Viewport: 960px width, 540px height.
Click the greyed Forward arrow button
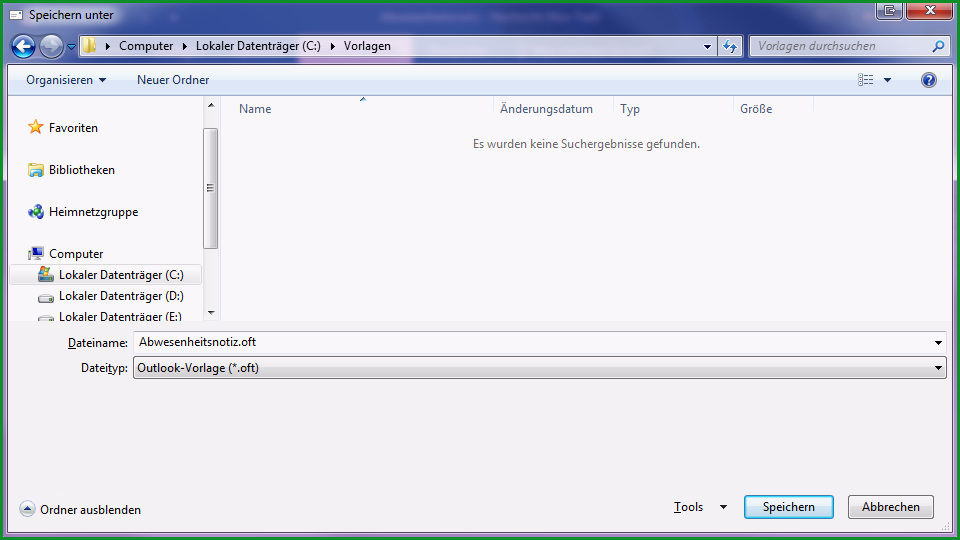click(51, 46)
